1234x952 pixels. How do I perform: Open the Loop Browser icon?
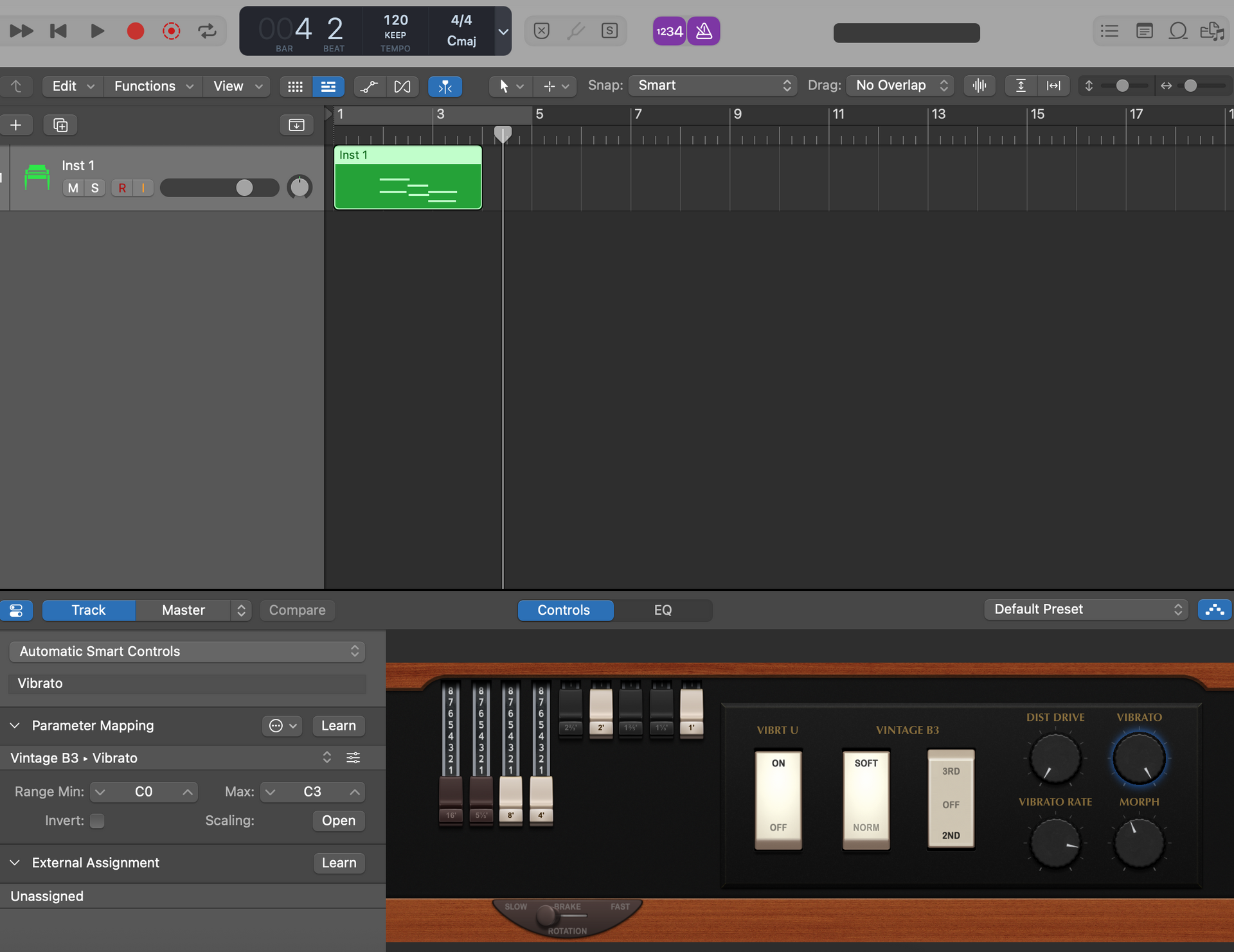click(1177, 31)
